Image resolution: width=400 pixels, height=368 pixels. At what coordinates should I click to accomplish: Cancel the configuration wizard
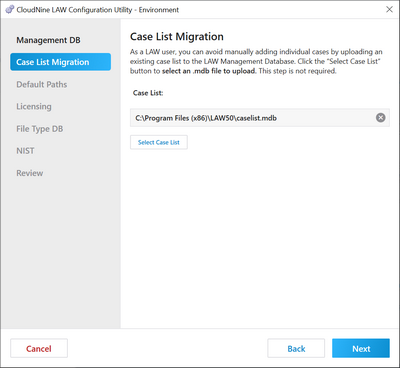click(x=39, y=349)
